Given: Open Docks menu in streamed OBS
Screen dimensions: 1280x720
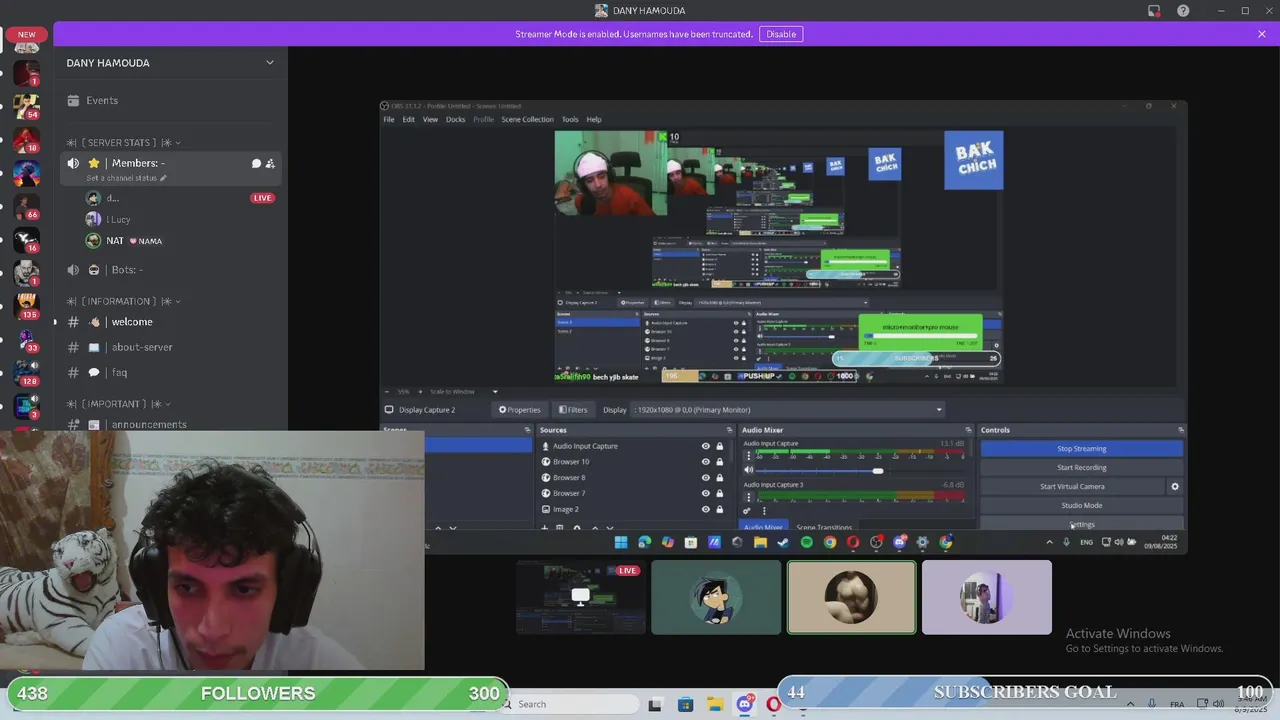Looking at the screenshot, I should coord(455,119).
